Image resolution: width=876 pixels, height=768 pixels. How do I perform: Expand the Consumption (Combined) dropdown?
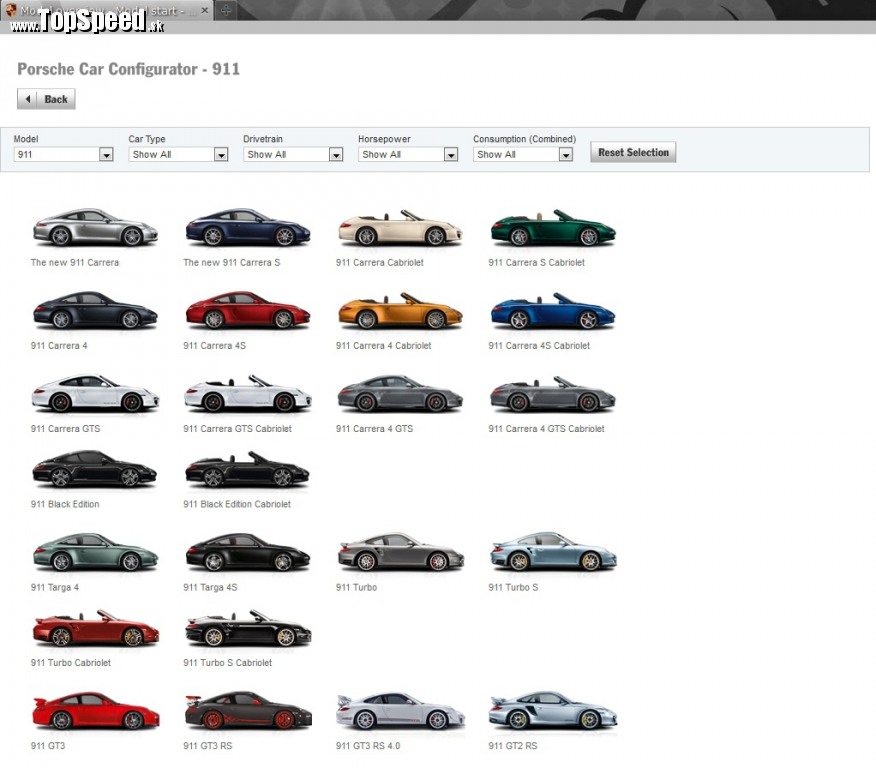[x=523, y=154]
